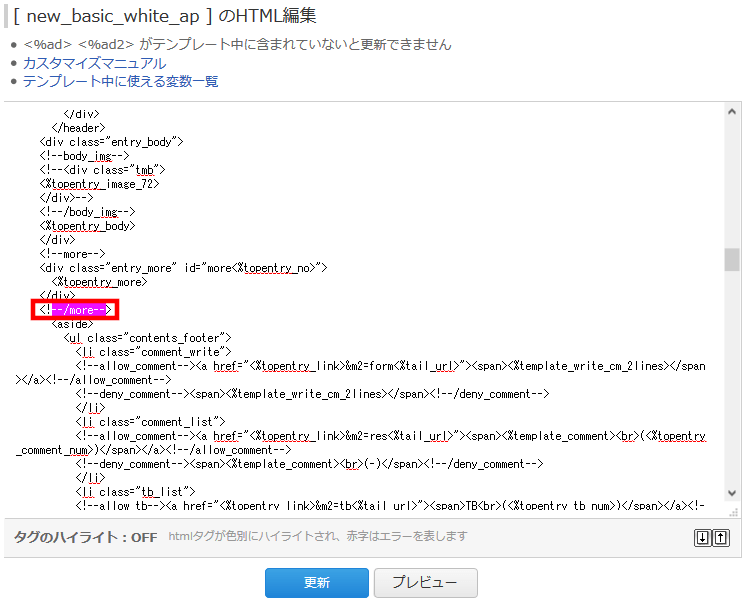Screen dimensions: 745x604
Task: Click the editor scrollbar thumb
Action: 732,259
